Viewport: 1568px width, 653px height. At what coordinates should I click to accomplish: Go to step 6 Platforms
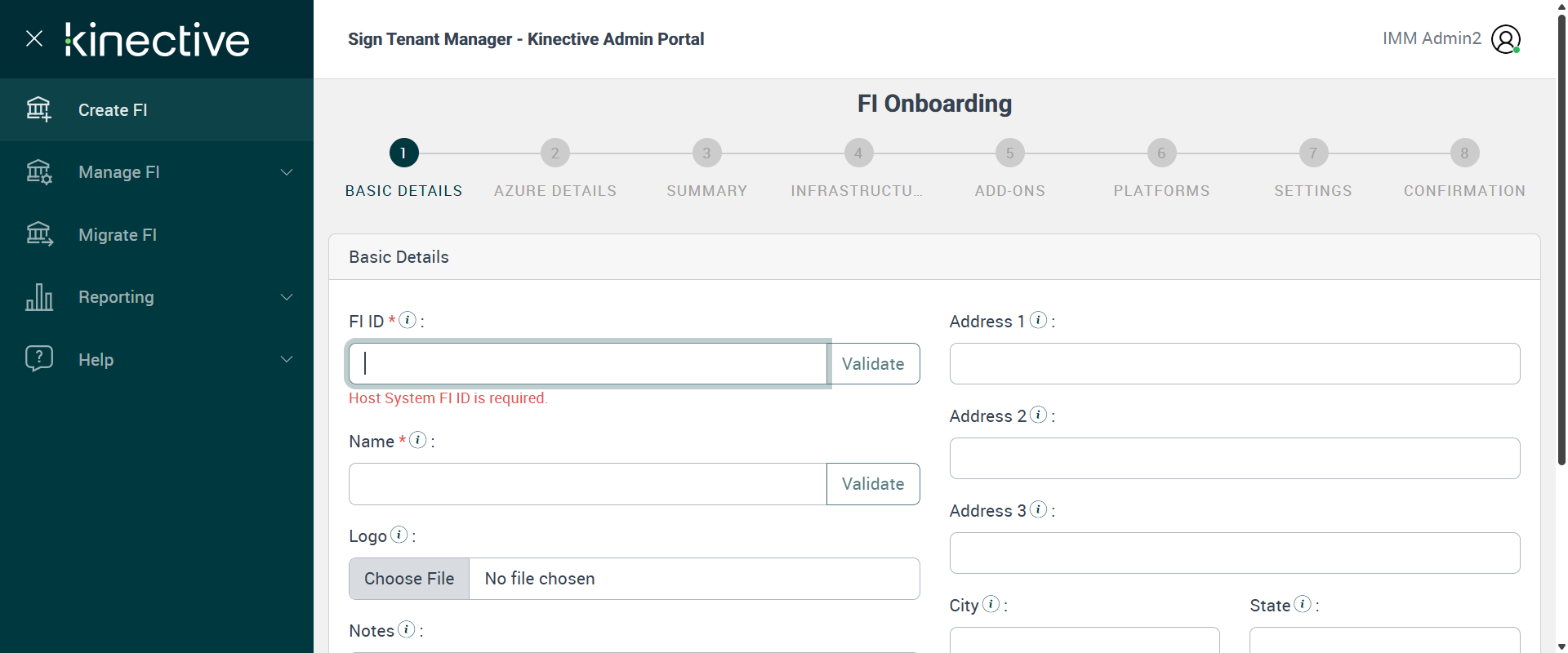tap(1161, 153)
